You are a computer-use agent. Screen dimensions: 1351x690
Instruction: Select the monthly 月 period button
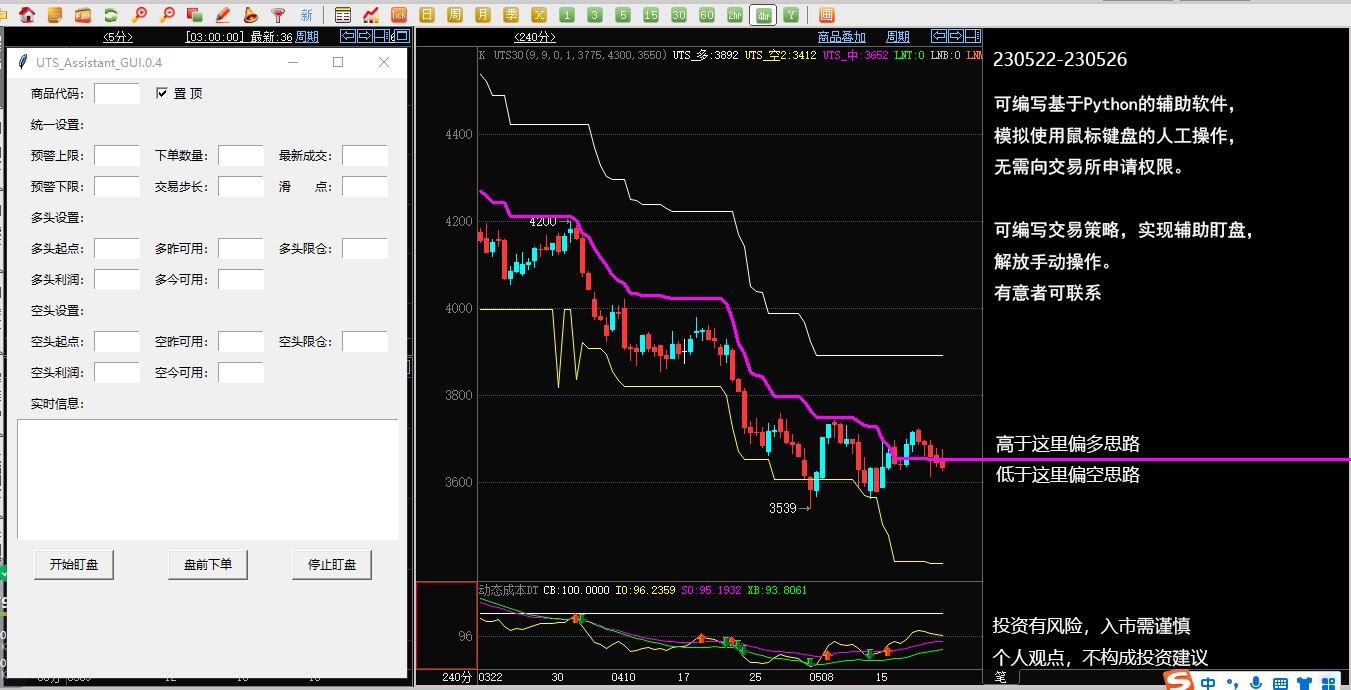483,14
